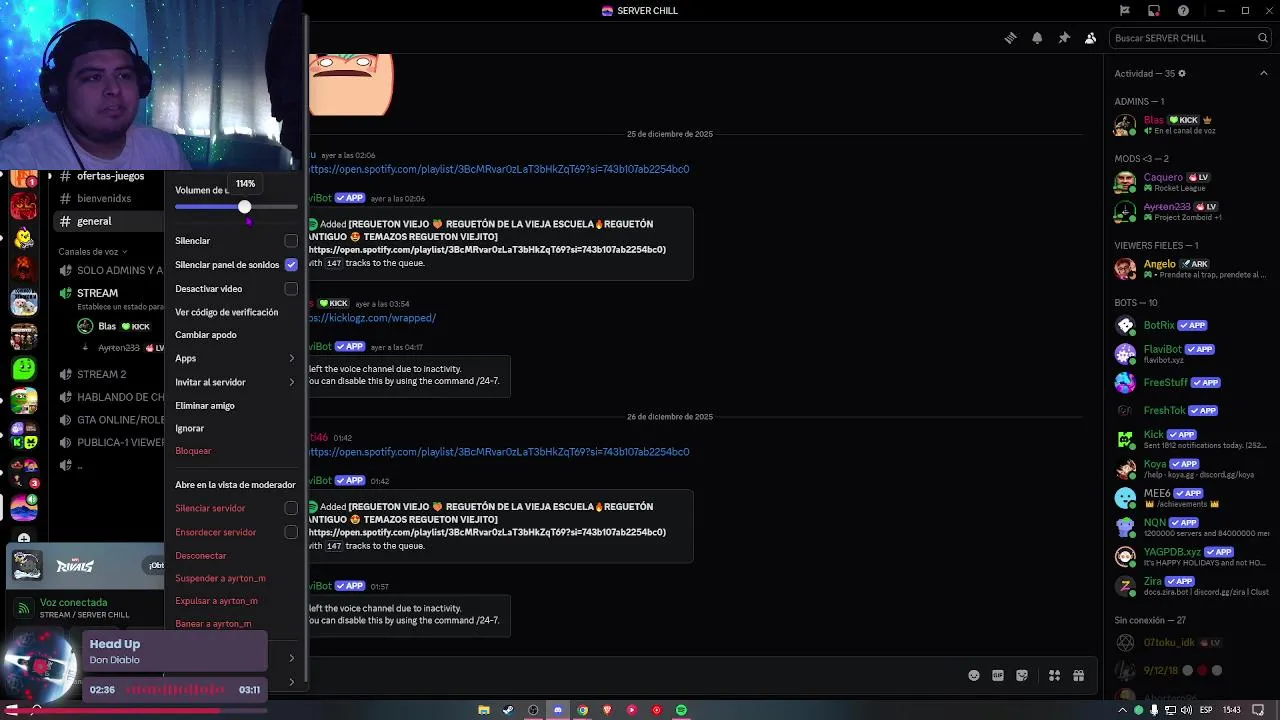Choose Ignorar from context menu
1280x720 pixels.
tap(190, 428)
